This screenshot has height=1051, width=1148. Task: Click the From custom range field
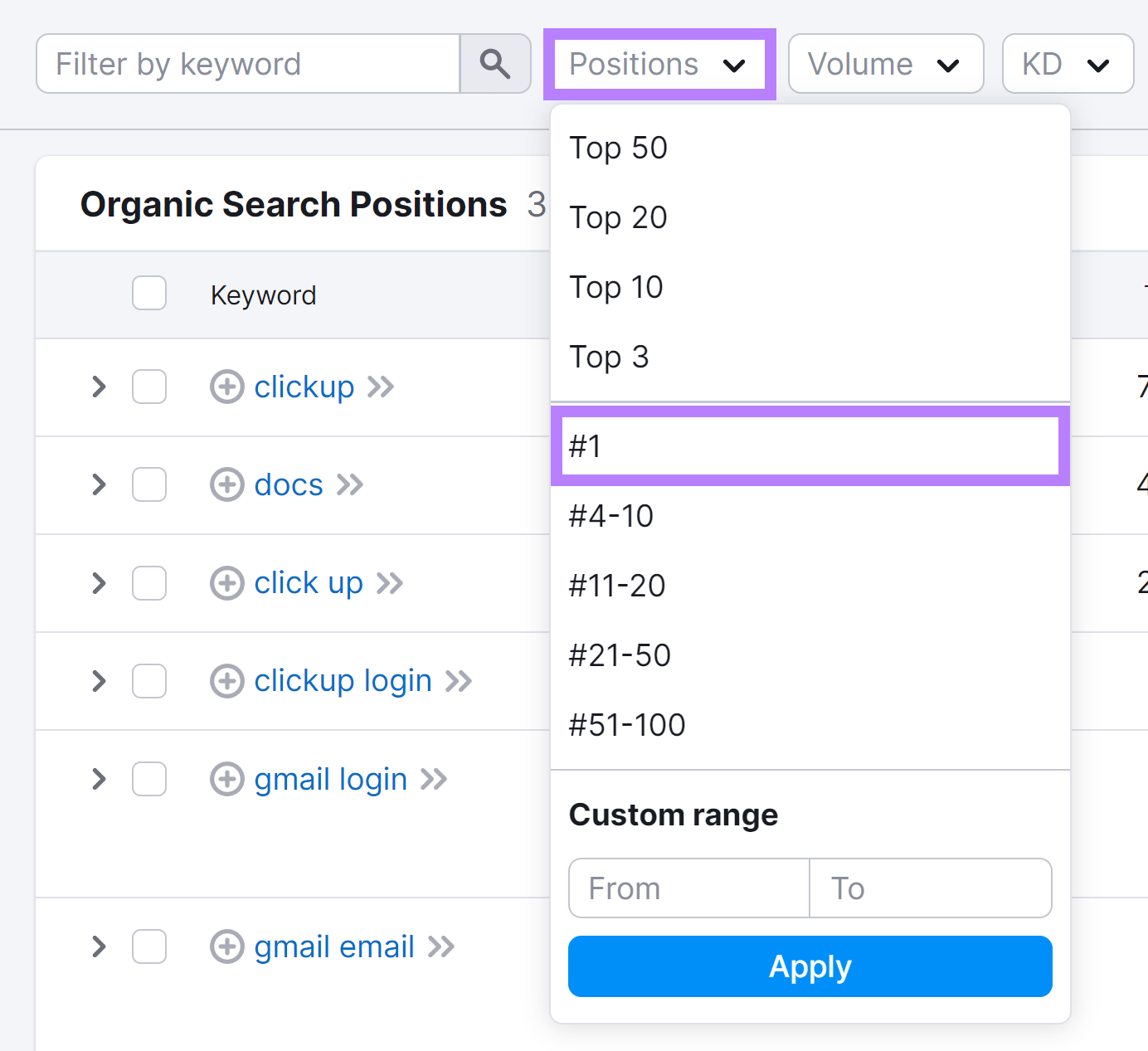[688, 888]
